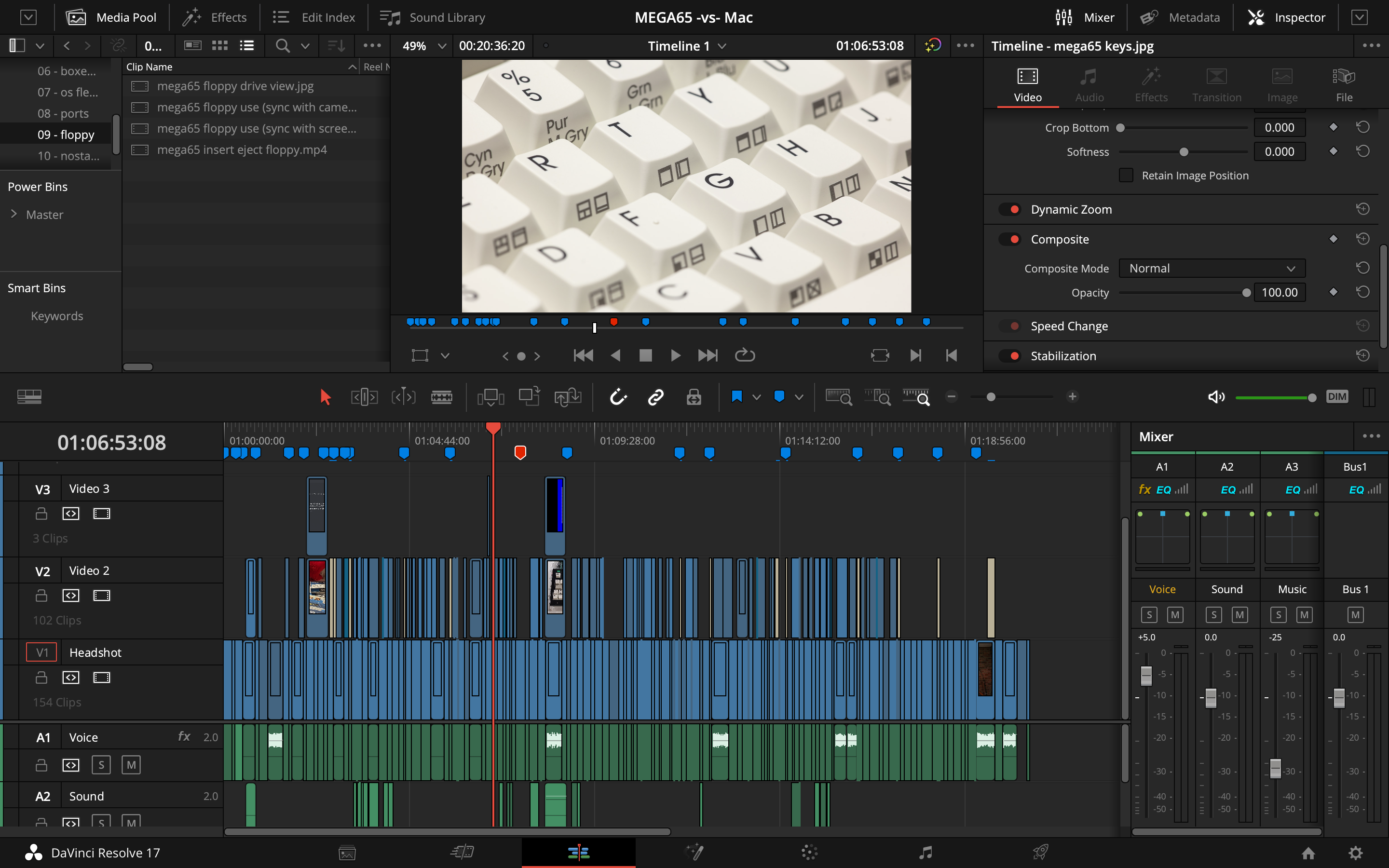Toggle the Snapping magnet icon

click(x=618, y=397)
